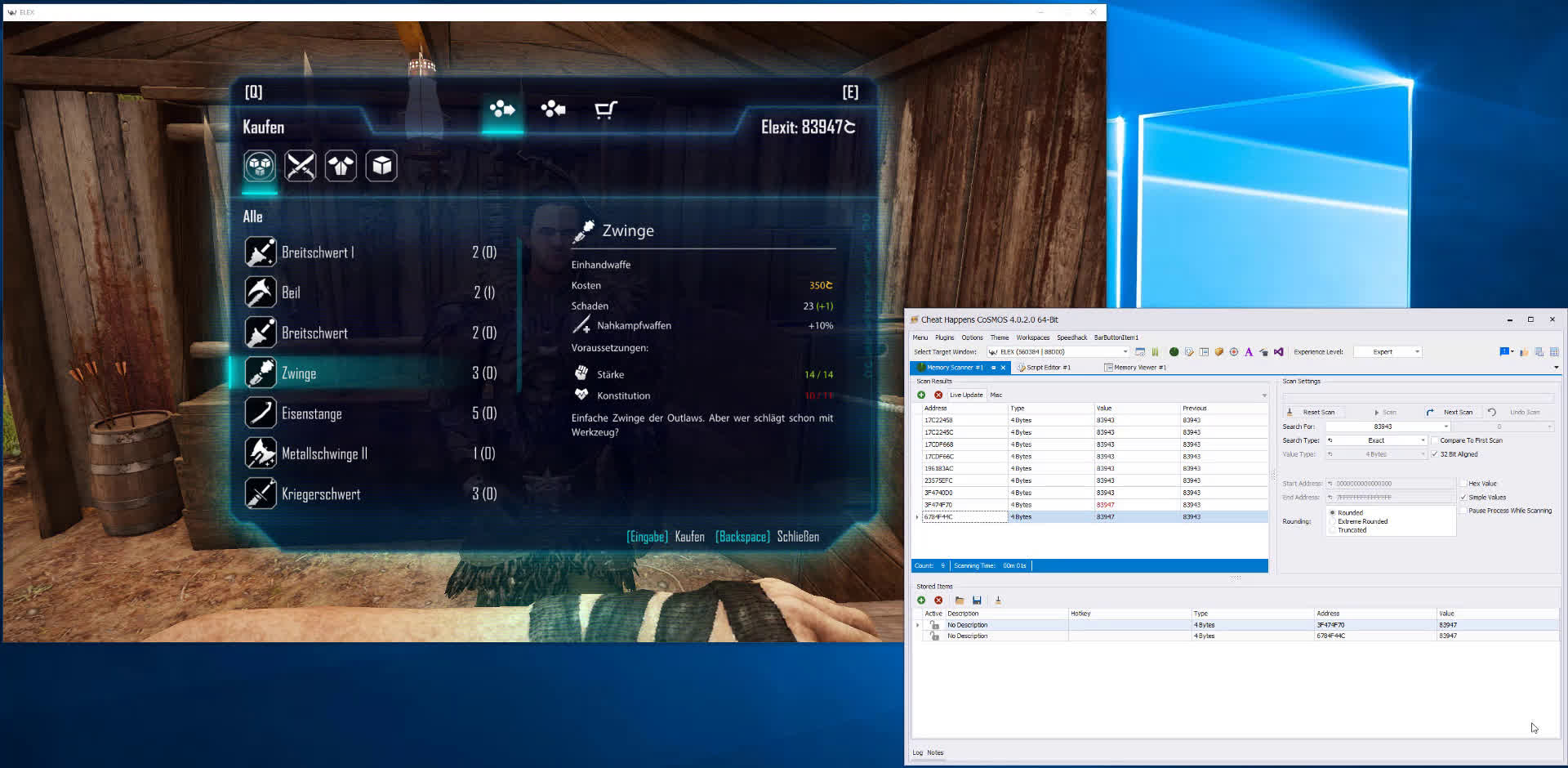Switch to the Script Editor #1 tab
The height and width of the screenshot is (768, 1568).
coord(1044,368)
